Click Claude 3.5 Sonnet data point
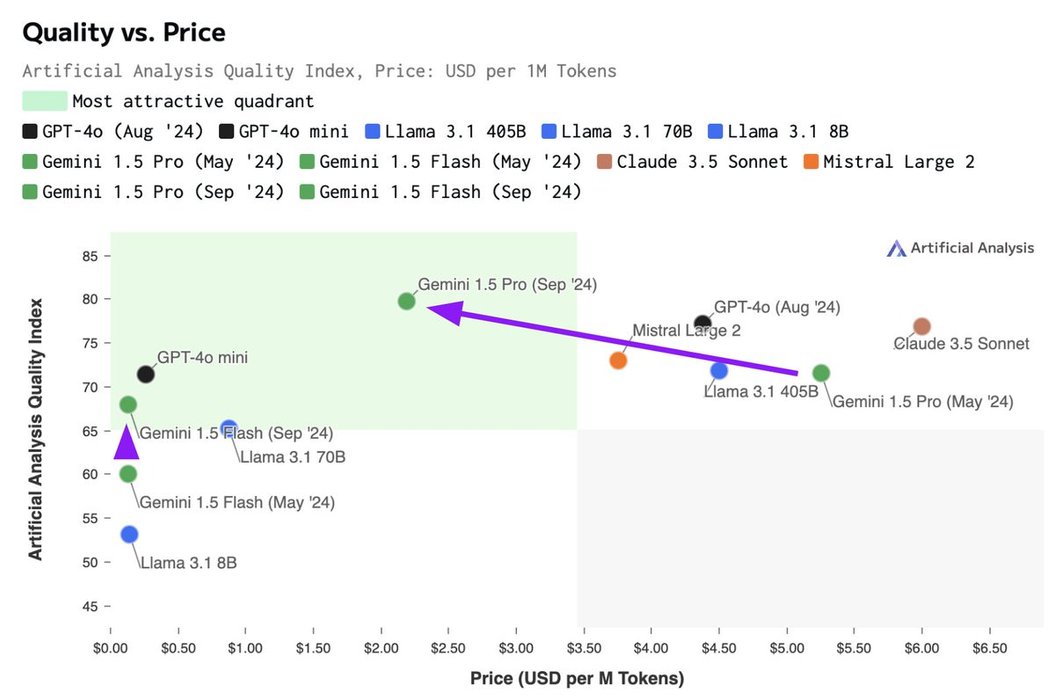 pyautogui.click(x=922, y=327)
